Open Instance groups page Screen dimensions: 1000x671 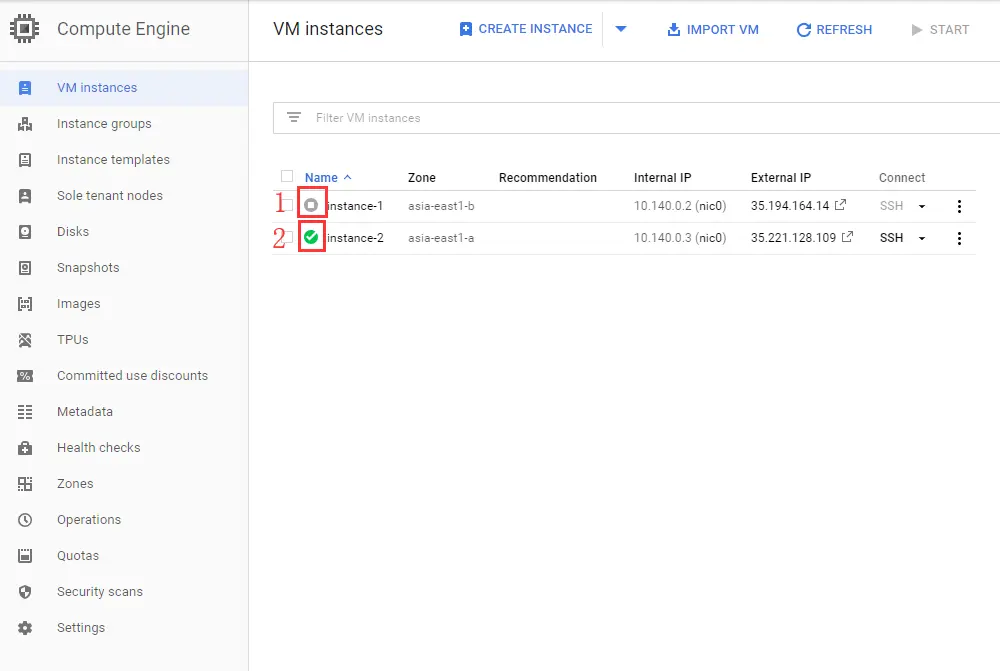(104, 124)
